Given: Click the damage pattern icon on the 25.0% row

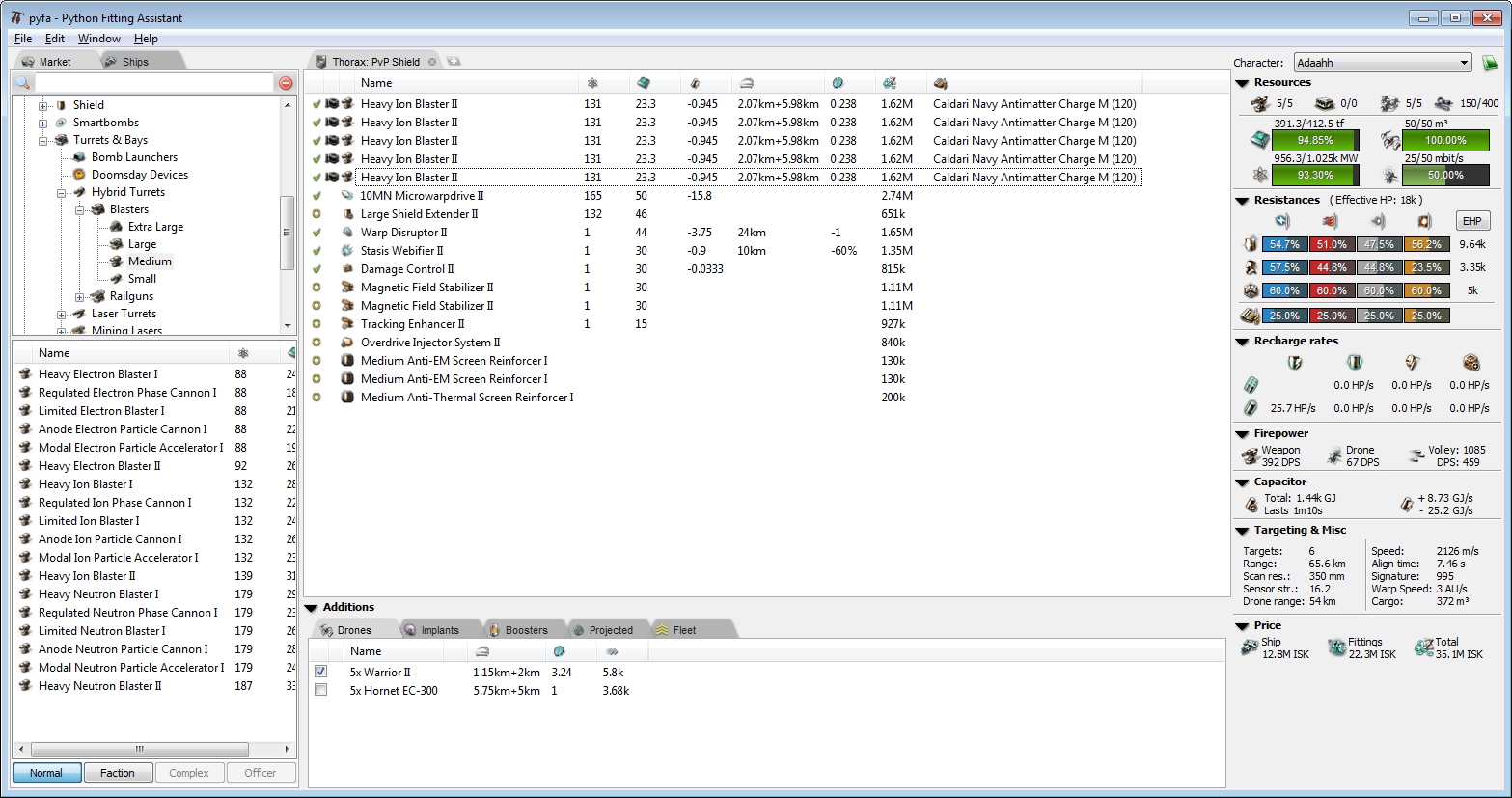Looking at the screenshot, I should click(x=1251, y=316).
